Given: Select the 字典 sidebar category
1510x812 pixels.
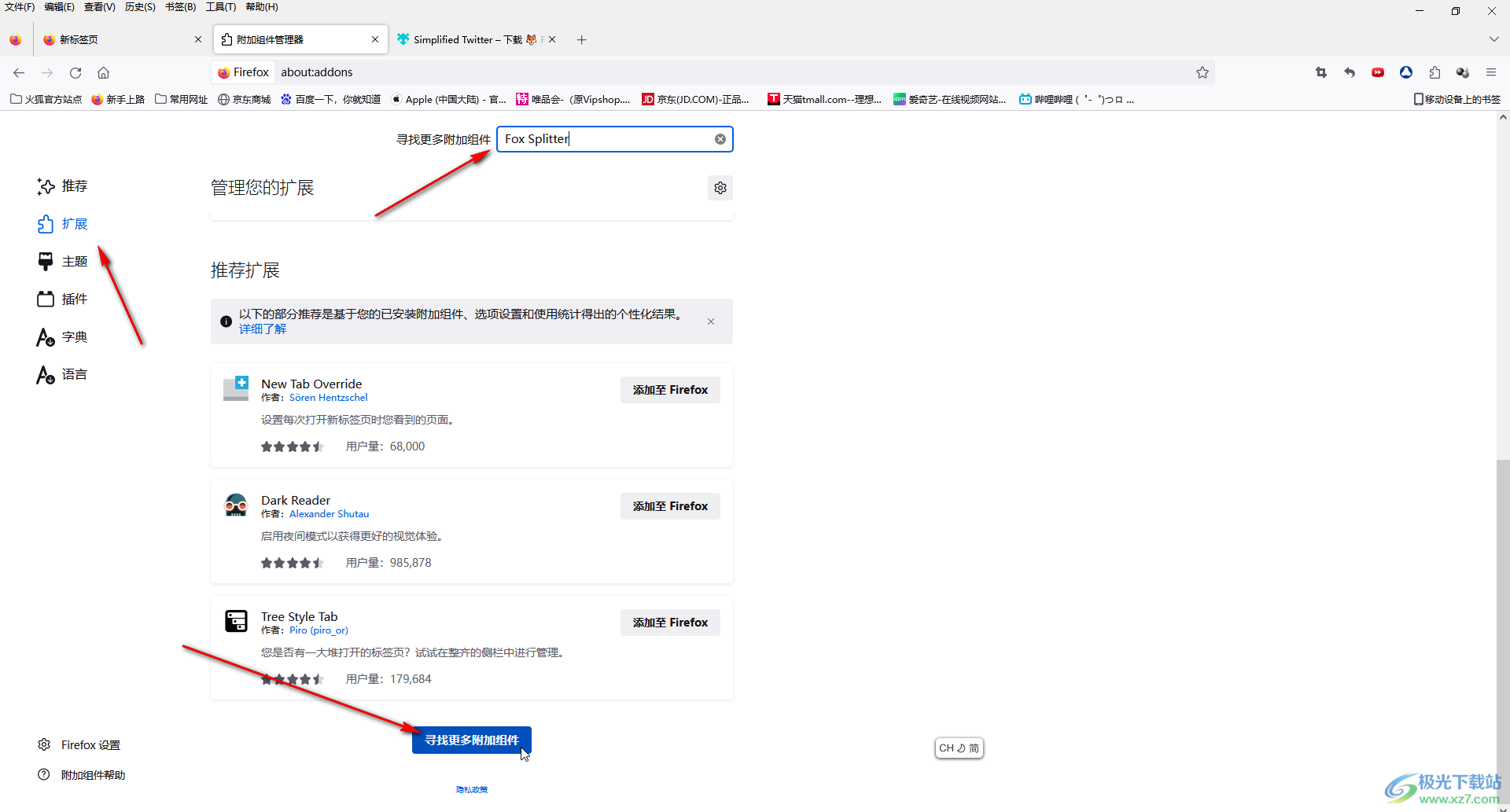Looking at the screenshot, I should (x=62, y=337).
